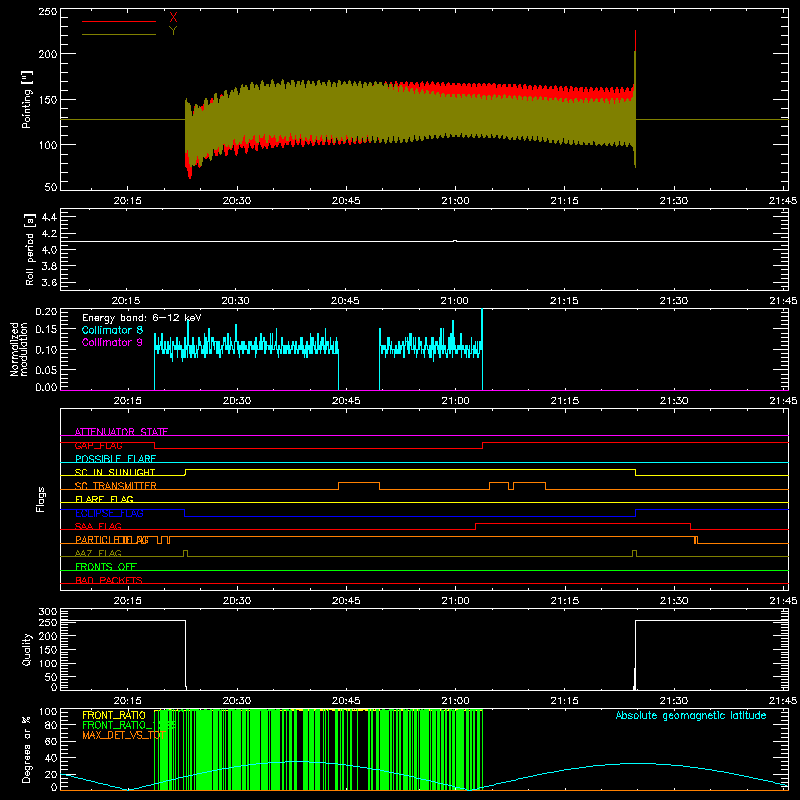Click the red X legend line
This screenshot has height=800, width=800.
[118, 21]
